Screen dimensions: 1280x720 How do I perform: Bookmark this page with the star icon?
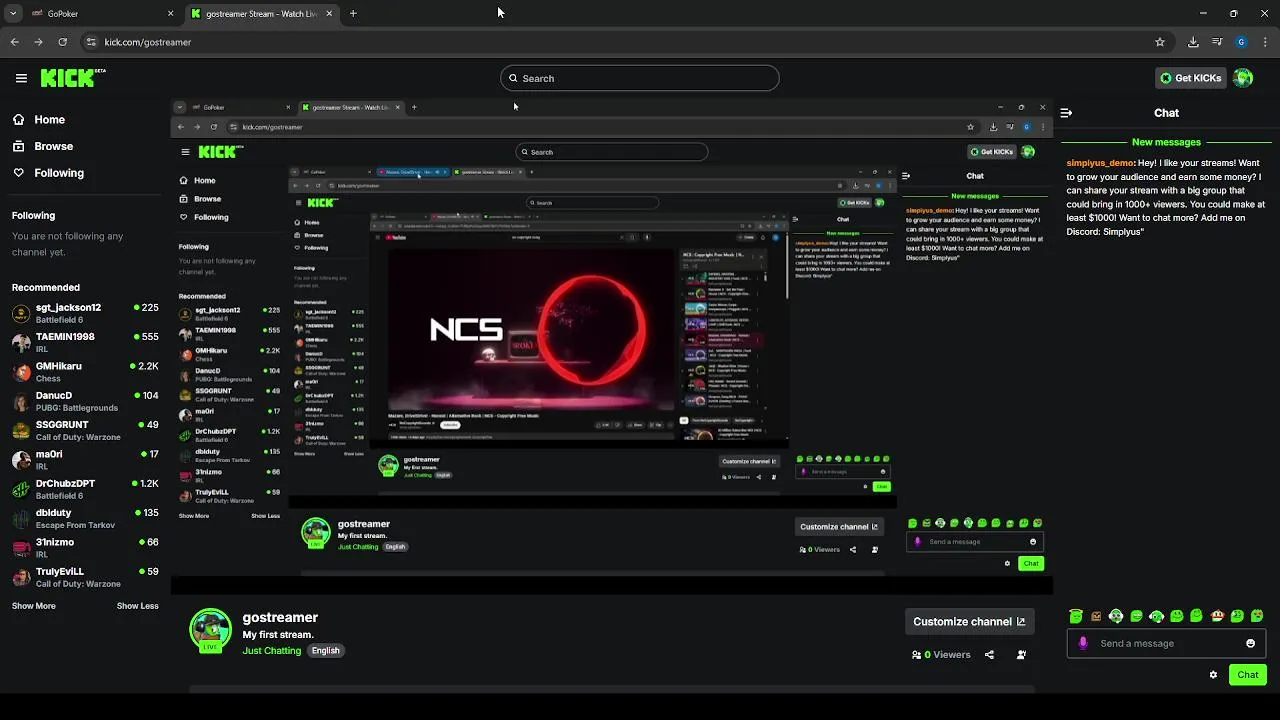pyautogui.click(x=1160, y=42)
